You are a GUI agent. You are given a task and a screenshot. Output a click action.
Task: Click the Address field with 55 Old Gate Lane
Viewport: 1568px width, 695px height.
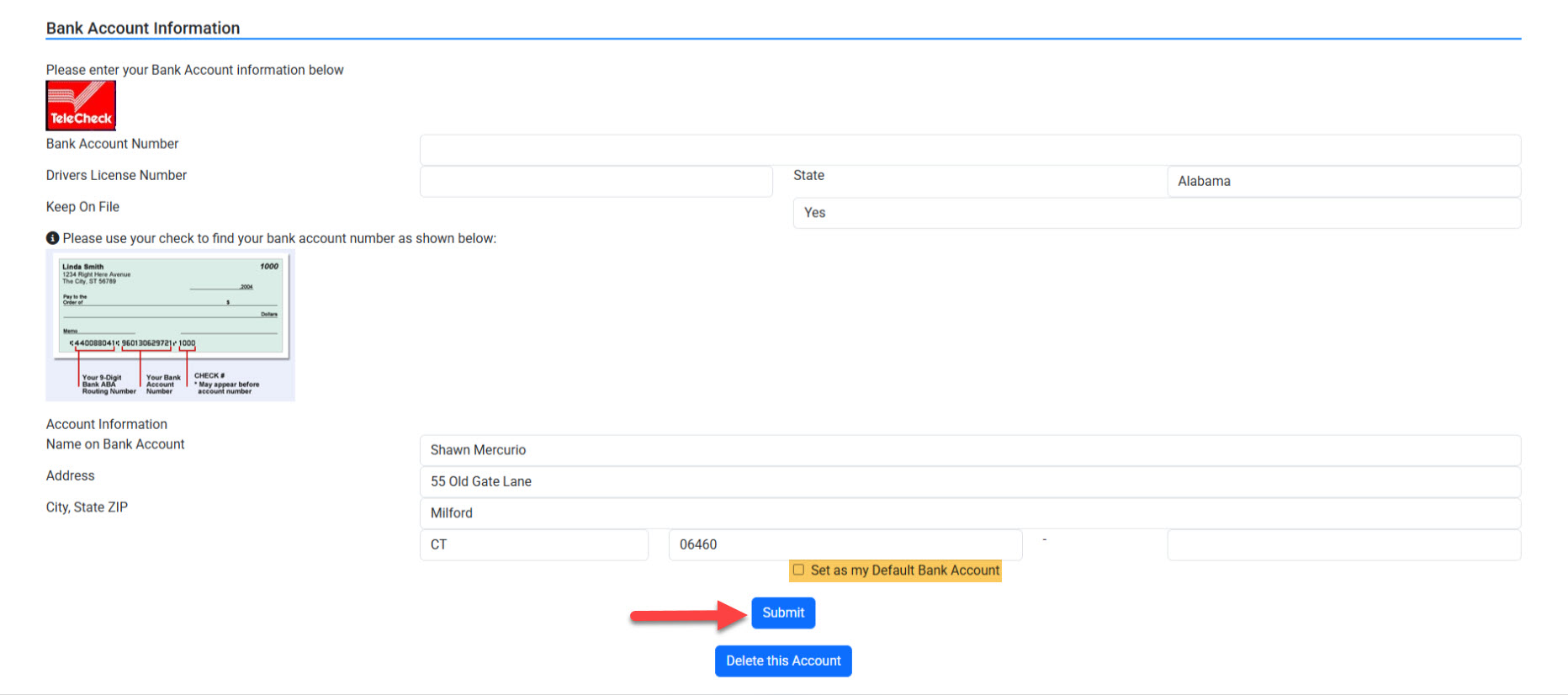coord(969,481)
